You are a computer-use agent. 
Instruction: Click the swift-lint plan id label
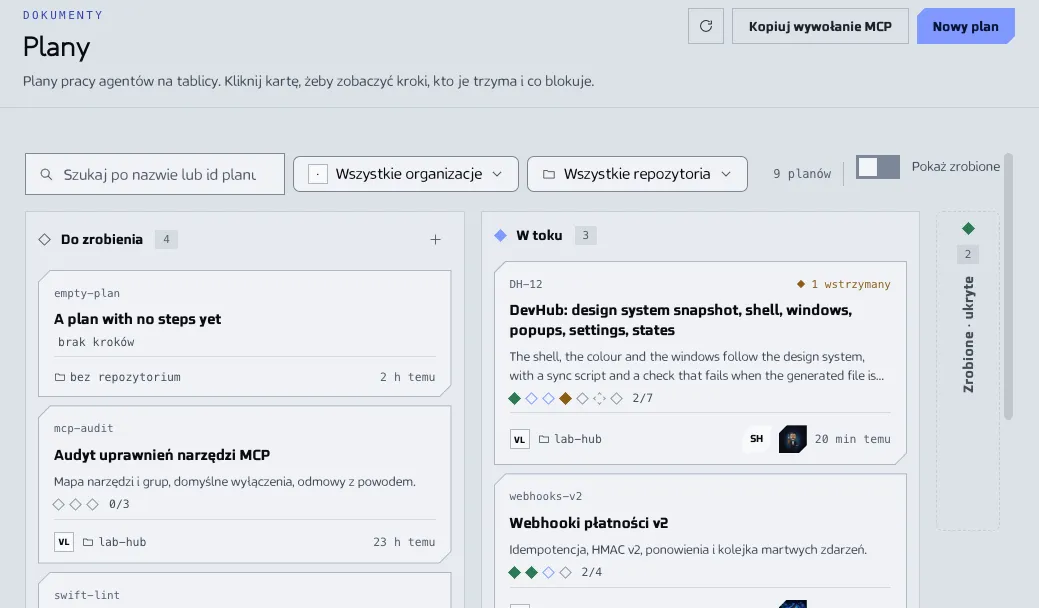coord(87,595)
